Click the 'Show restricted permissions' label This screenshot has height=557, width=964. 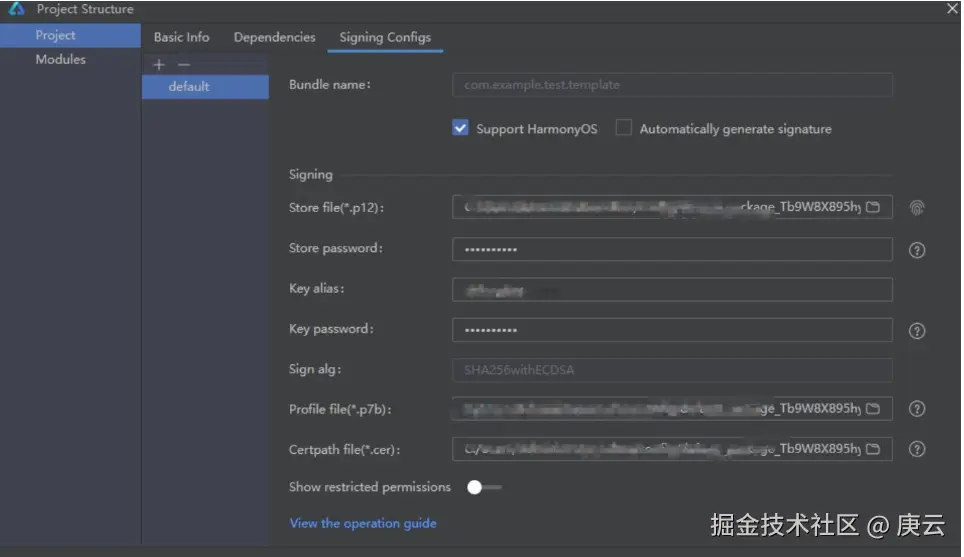369,487
